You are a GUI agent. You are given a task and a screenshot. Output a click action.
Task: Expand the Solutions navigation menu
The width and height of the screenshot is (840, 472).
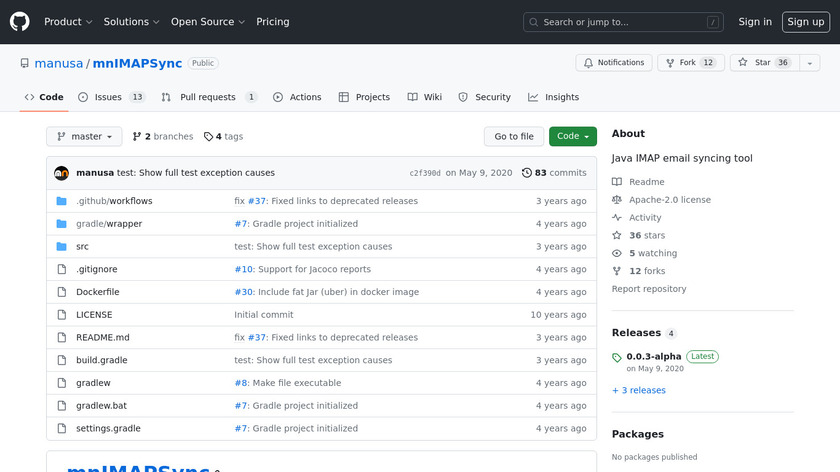[x=132, y=22]
